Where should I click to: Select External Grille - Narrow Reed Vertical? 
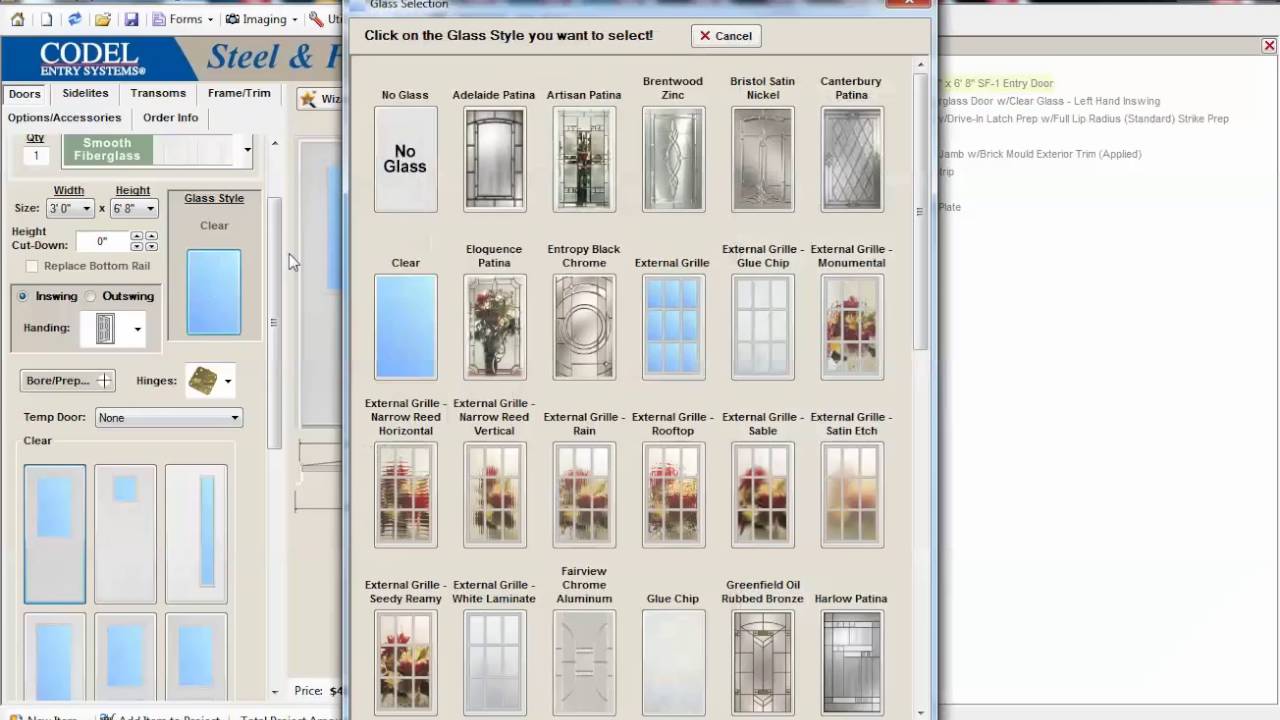[494, 495]
